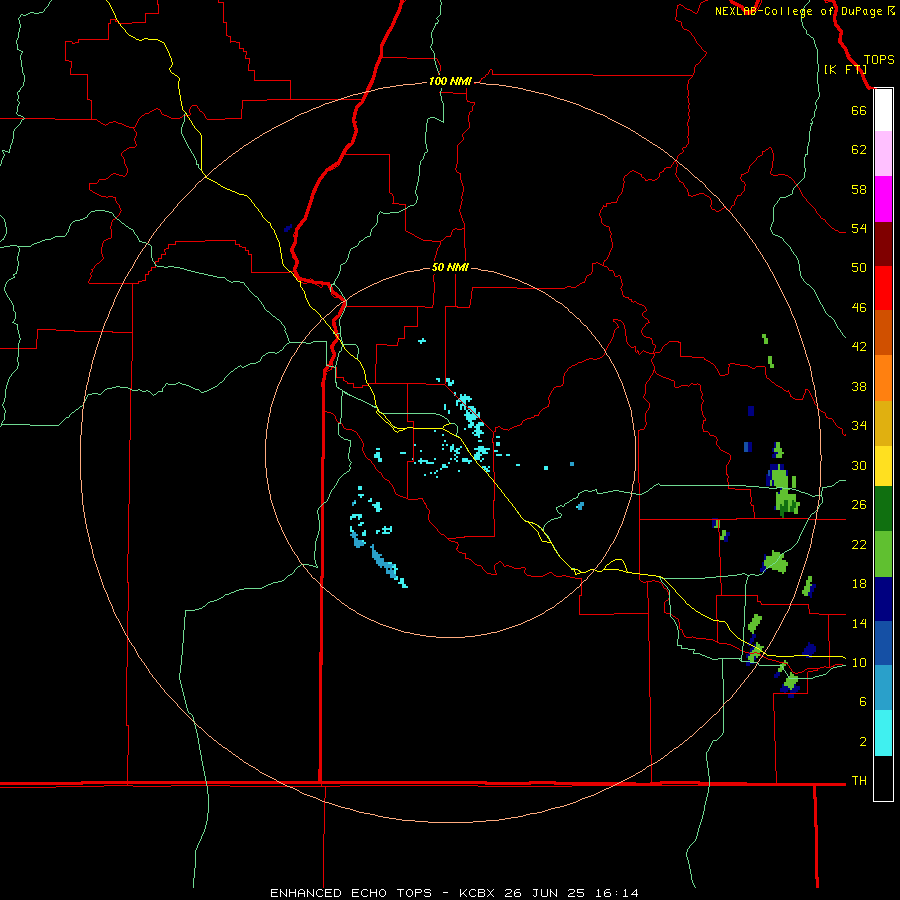The width and height of the screenshot is (900, 900).
Task: Click the legend value 22
Action: click(x=859, y=544)
